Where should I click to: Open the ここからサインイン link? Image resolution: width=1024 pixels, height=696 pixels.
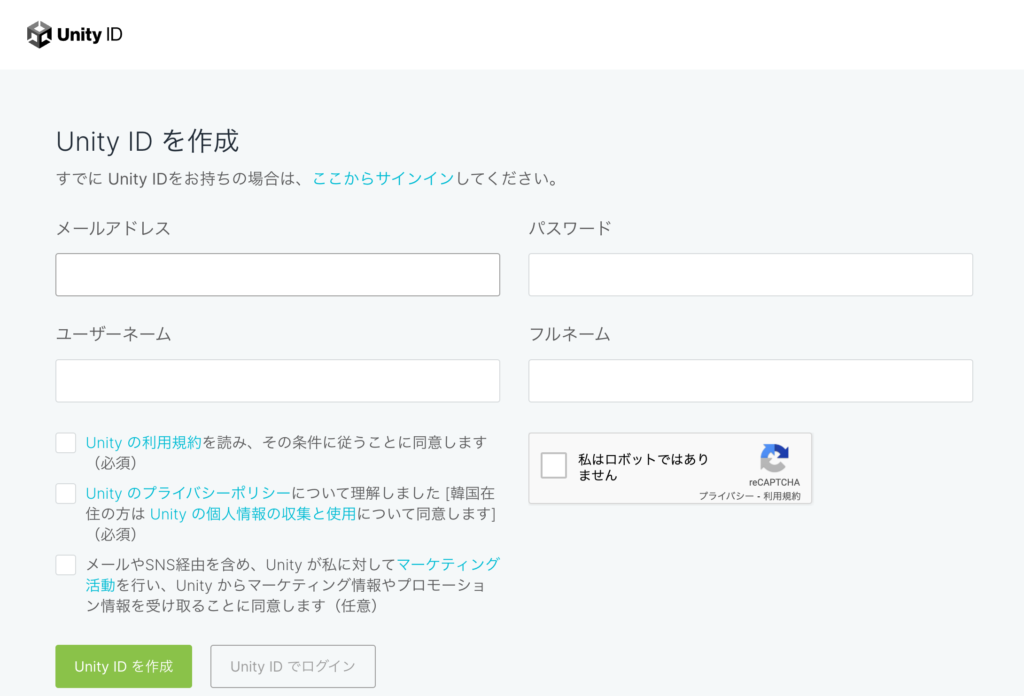point(383,178)
